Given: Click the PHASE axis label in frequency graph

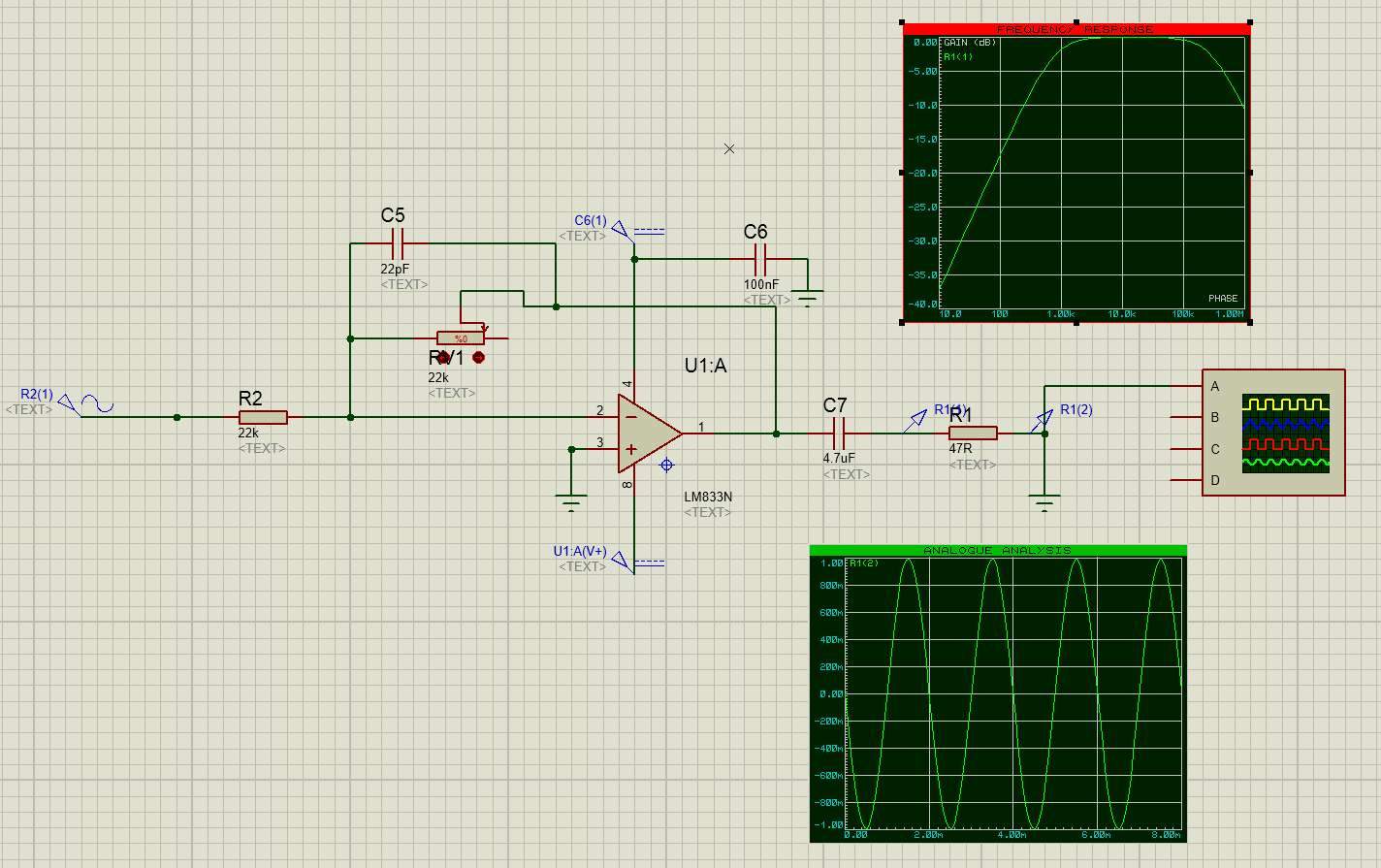Looking at the screenshot, I should (x=1222, y=298).
